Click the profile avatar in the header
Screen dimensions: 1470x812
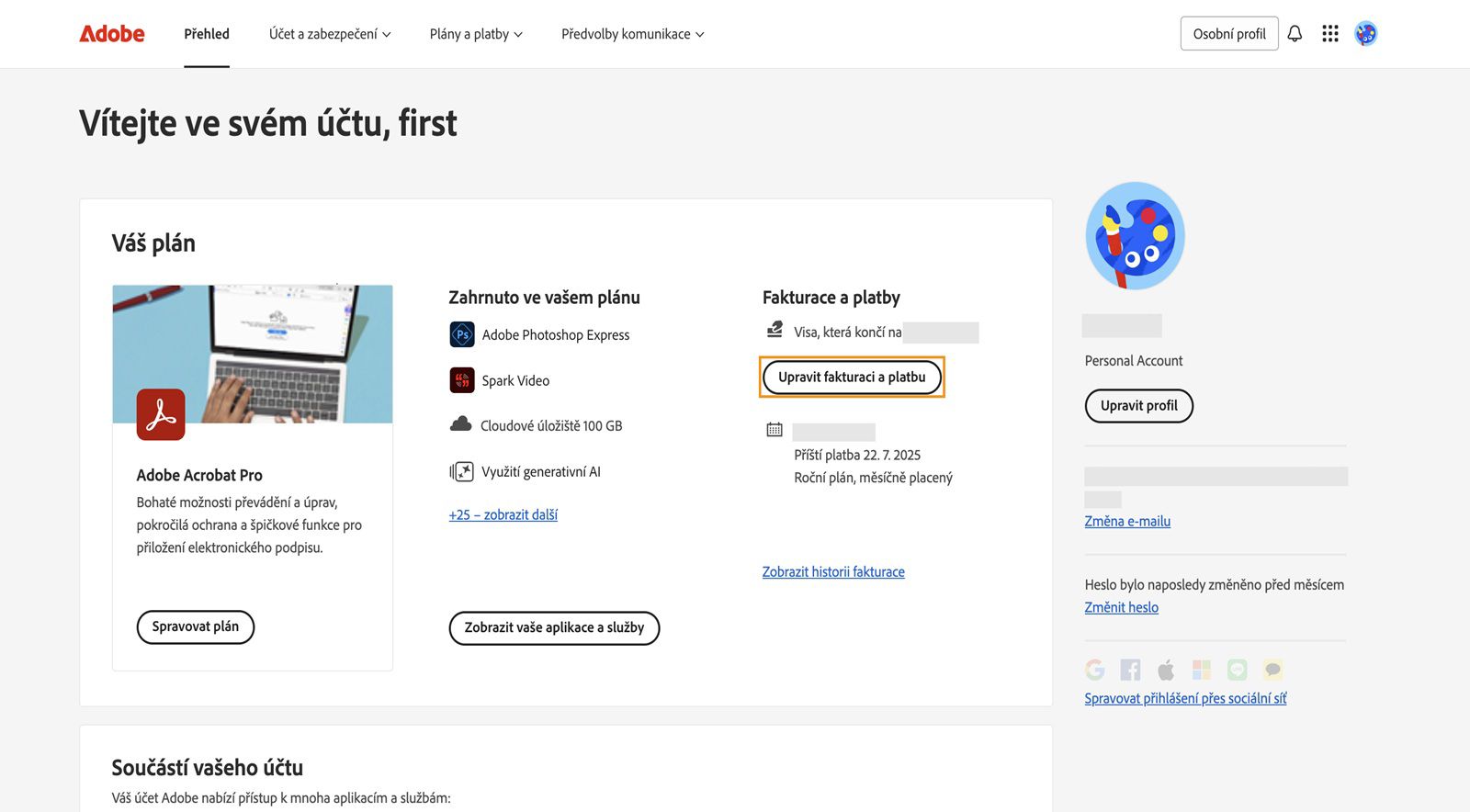point(1366,33)
